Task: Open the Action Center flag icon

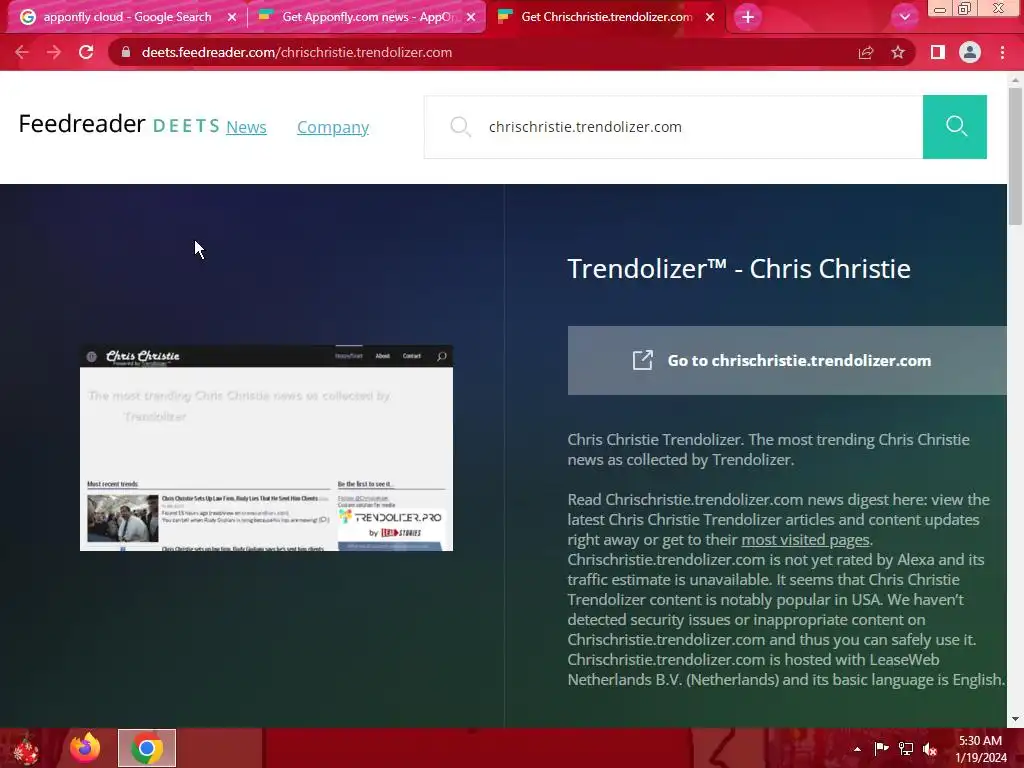Action: [x=881, y=748]
